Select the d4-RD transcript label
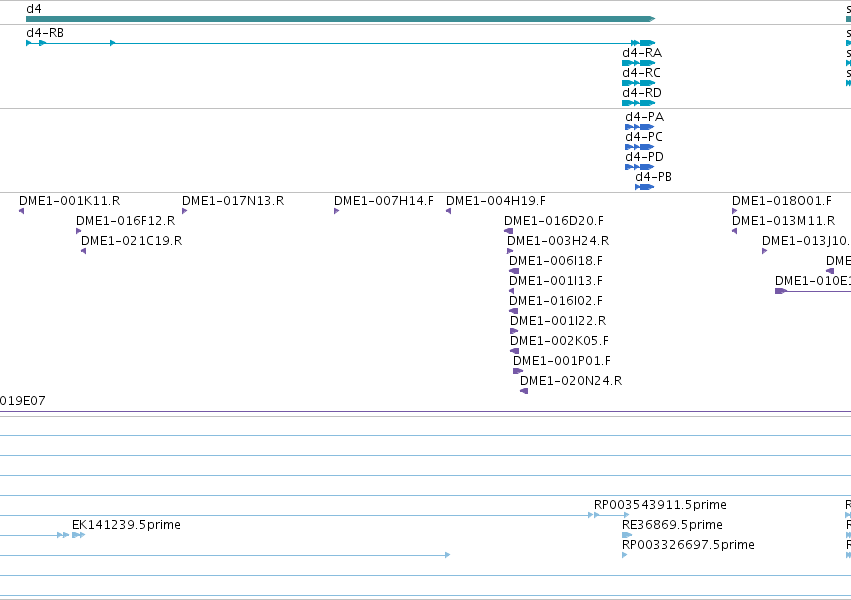This screenshot has height=600, width=851. (642, 93)
